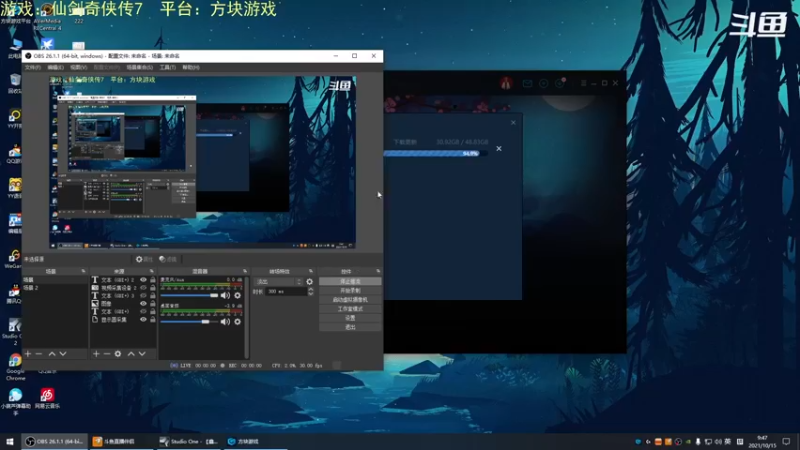Toggle lock on 文本 (GDI+) 3 source

click(153, 295)
